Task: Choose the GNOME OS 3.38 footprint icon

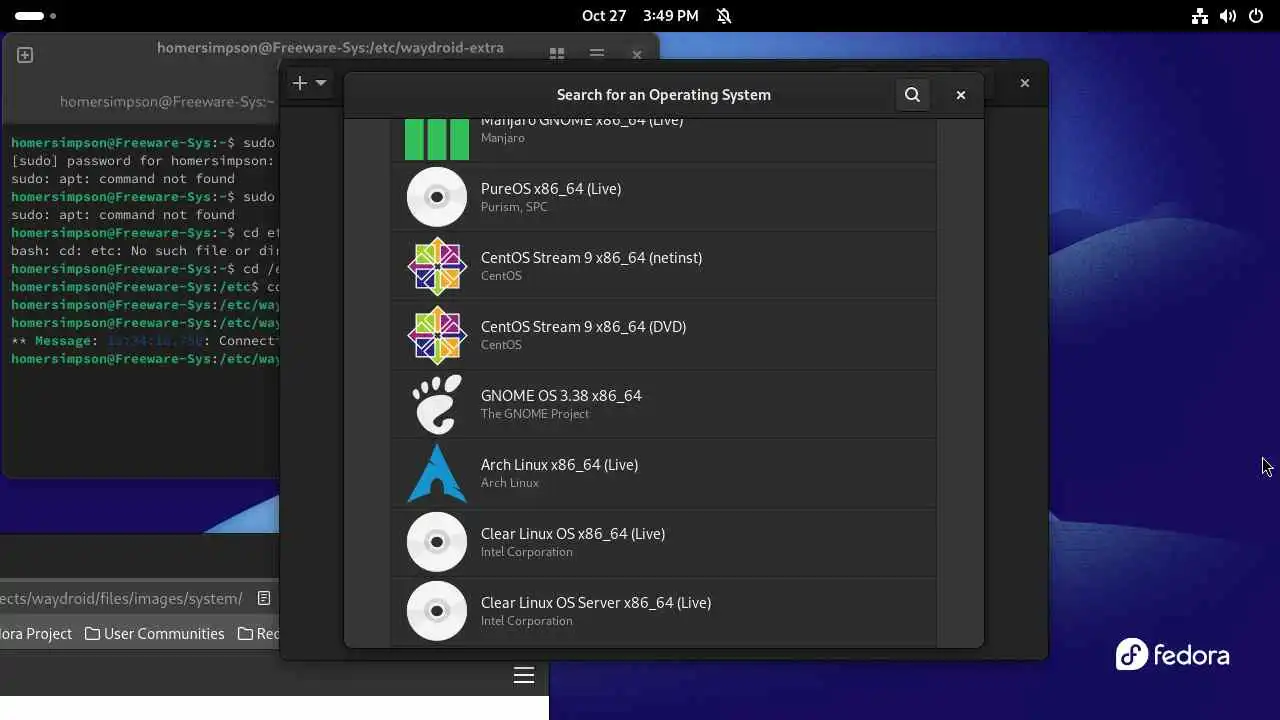Action: 437,404
